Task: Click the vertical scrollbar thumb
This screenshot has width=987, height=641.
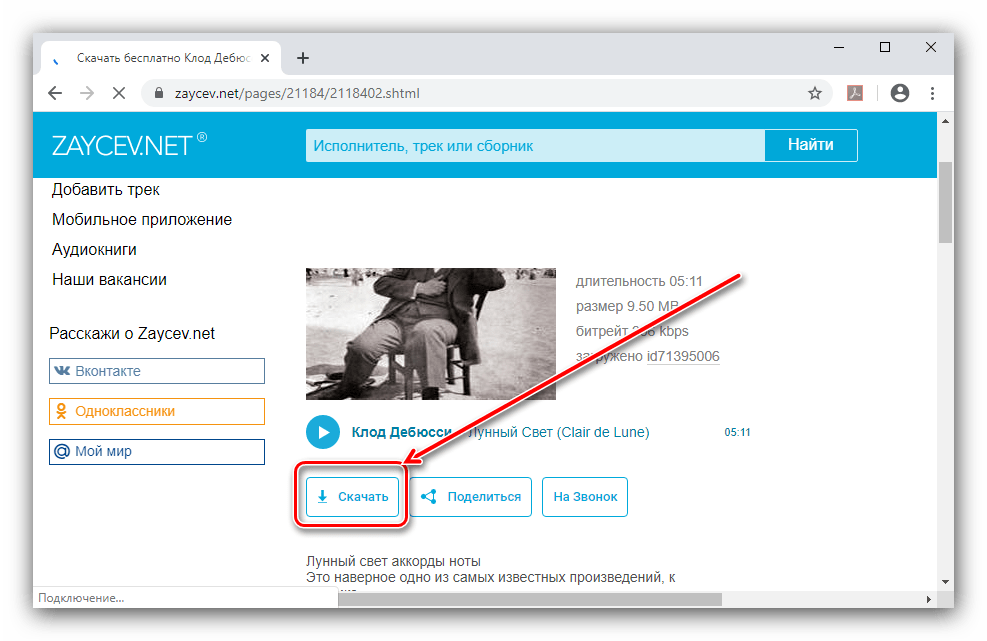Action: [x=945, y=202]
